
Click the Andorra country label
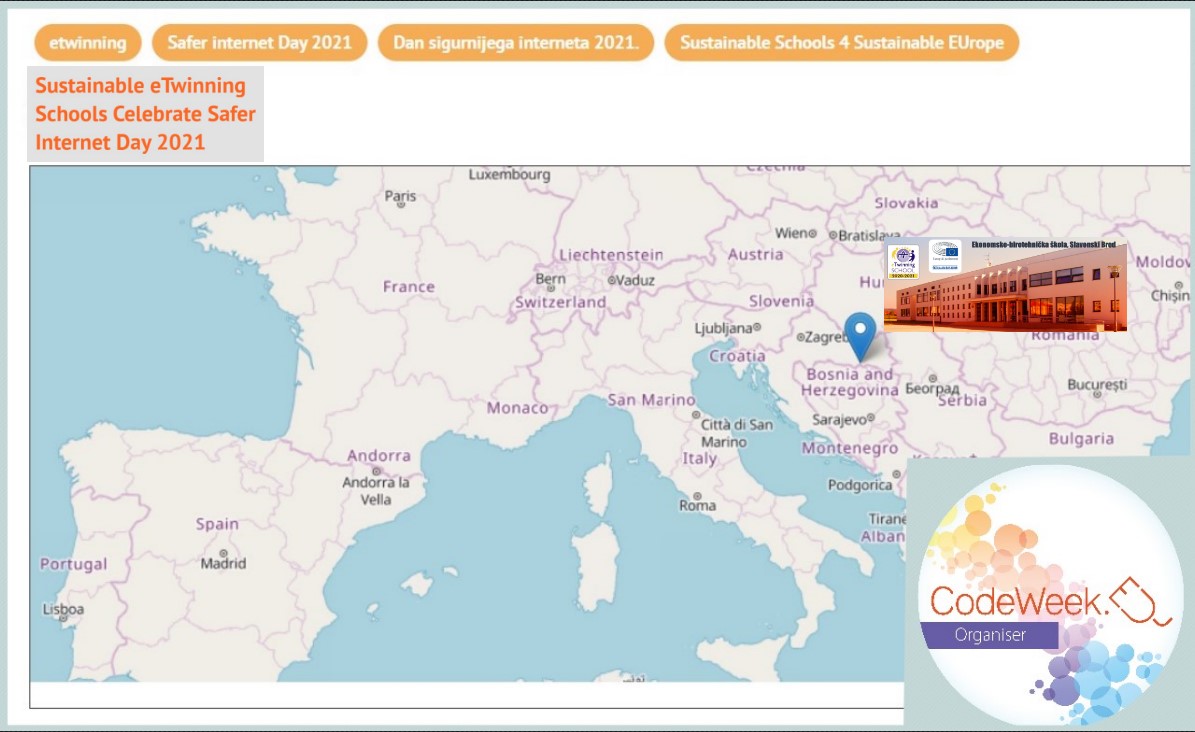(379, 456)
